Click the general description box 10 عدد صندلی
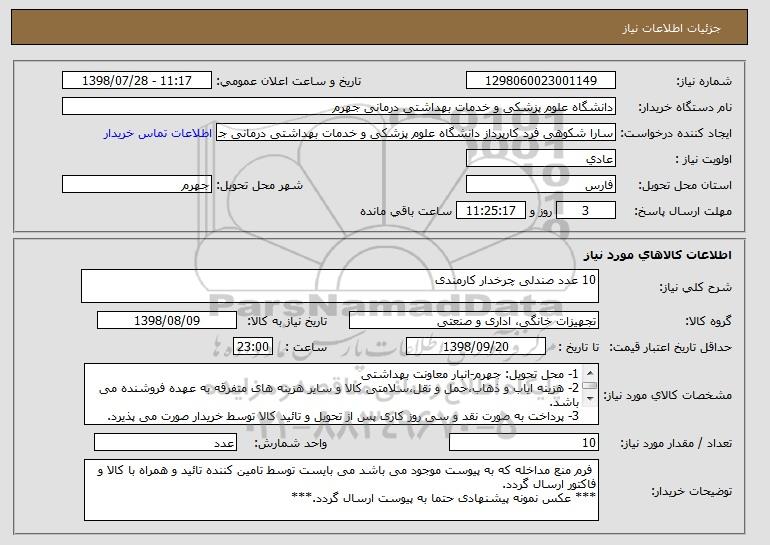This screenshot has width=770, height=545. (x=340, y=286)
